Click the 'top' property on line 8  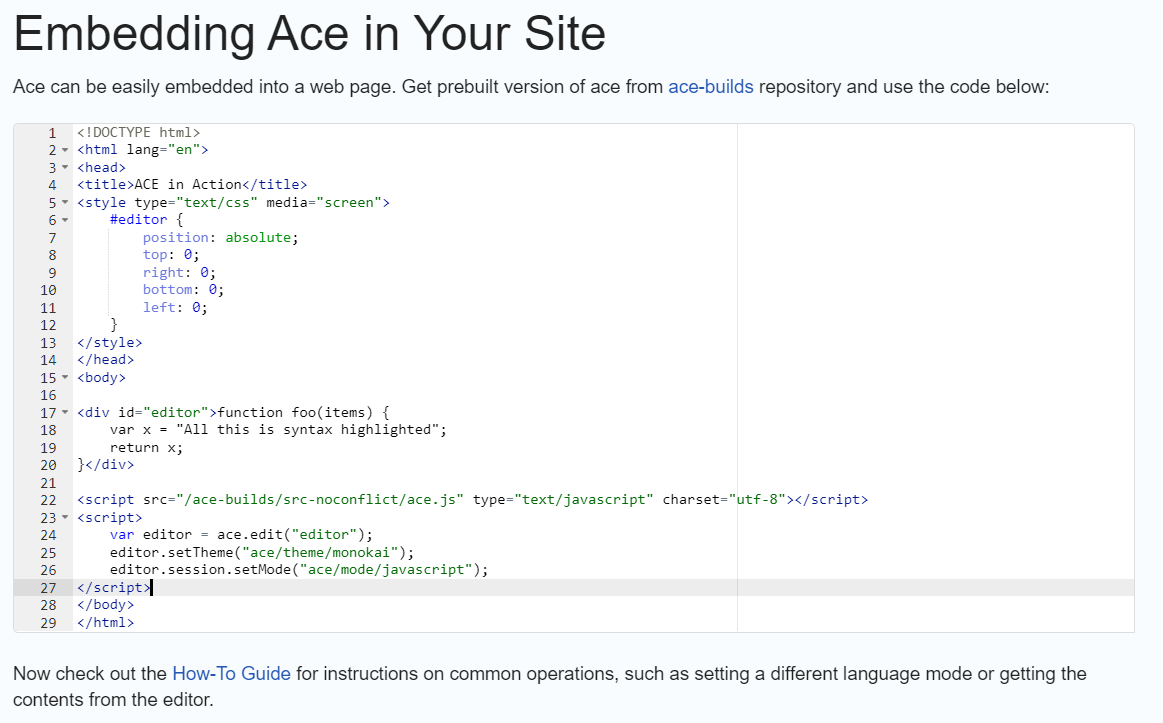155,254
